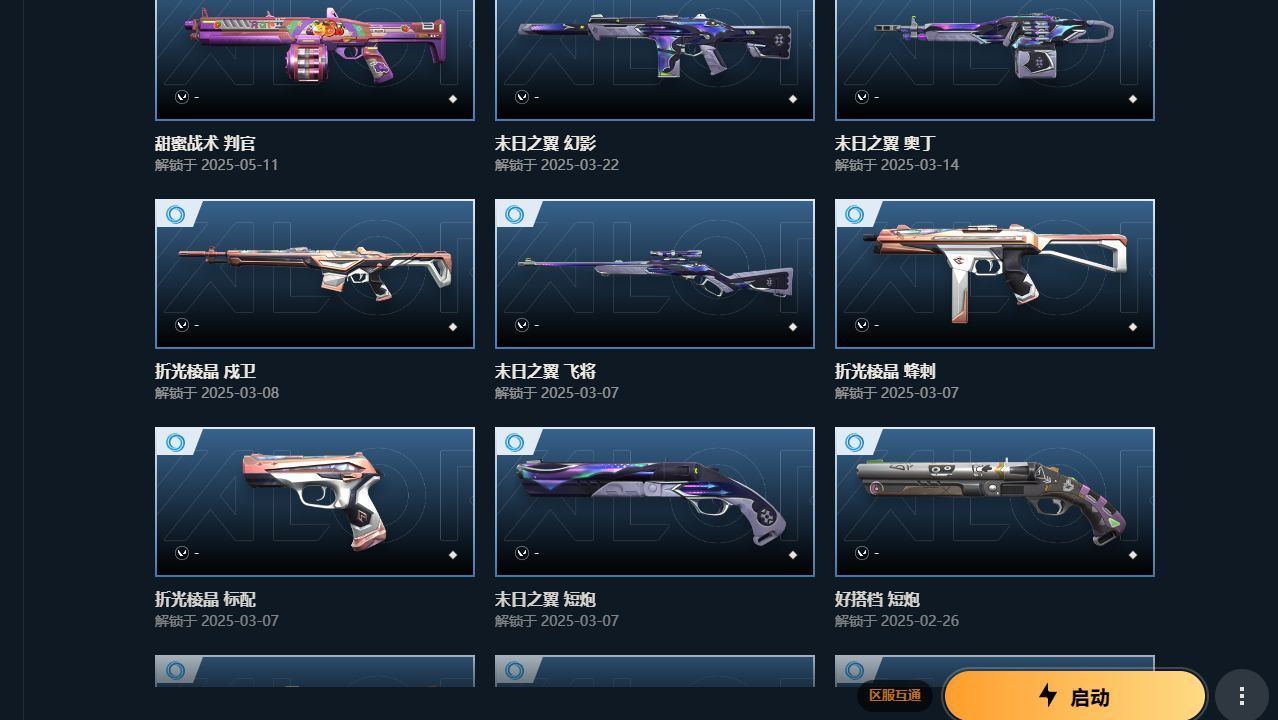1278x720 pixels.
Task: Select the 折光棱晶 蜂刺 SMG thumbnail
Action: (995, 274)
